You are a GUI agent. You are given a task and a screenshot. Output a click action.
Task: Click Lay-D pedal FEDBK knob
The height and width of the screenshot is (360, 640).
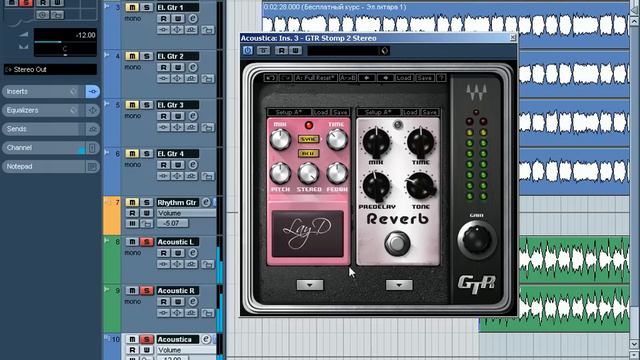pyautogui.click(x=337, y=173)
